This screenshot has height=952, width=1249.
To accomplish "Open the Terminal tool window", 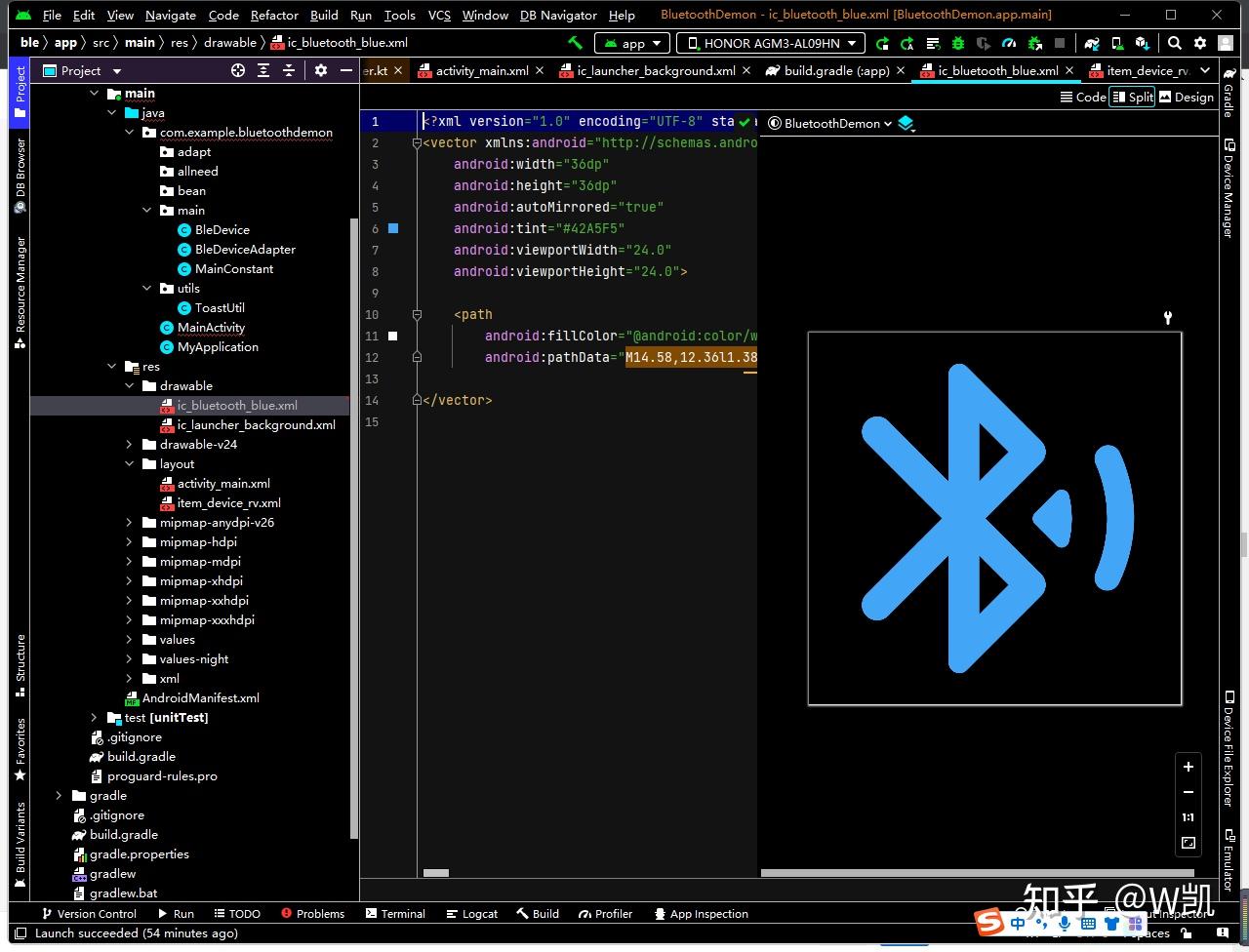I will click(x=395, y=914).
